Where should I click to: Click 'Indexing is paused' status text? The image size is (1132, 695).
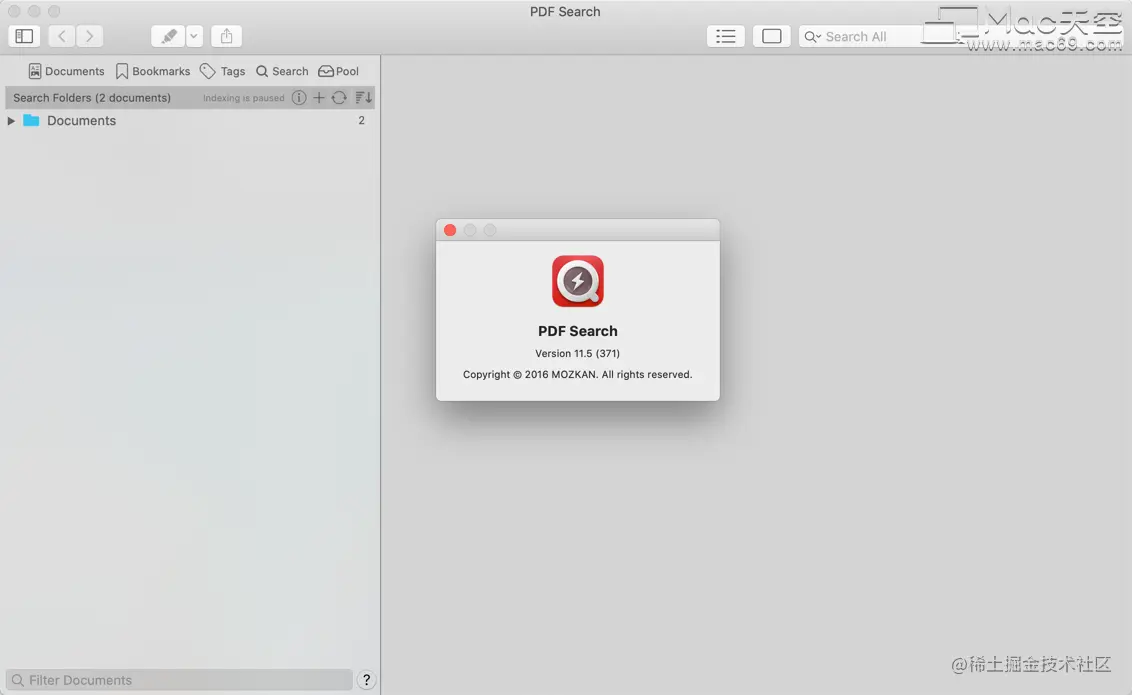[243, 98]
